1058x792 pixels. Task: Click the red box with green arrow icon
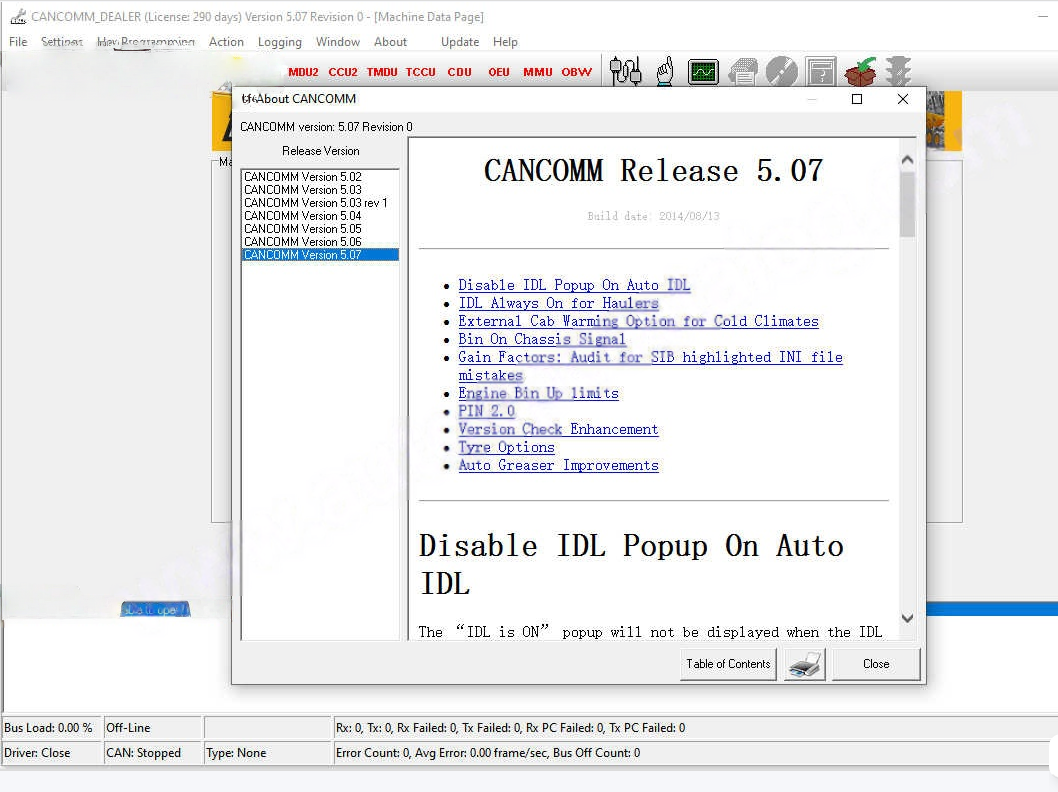[x=860, y=71]
